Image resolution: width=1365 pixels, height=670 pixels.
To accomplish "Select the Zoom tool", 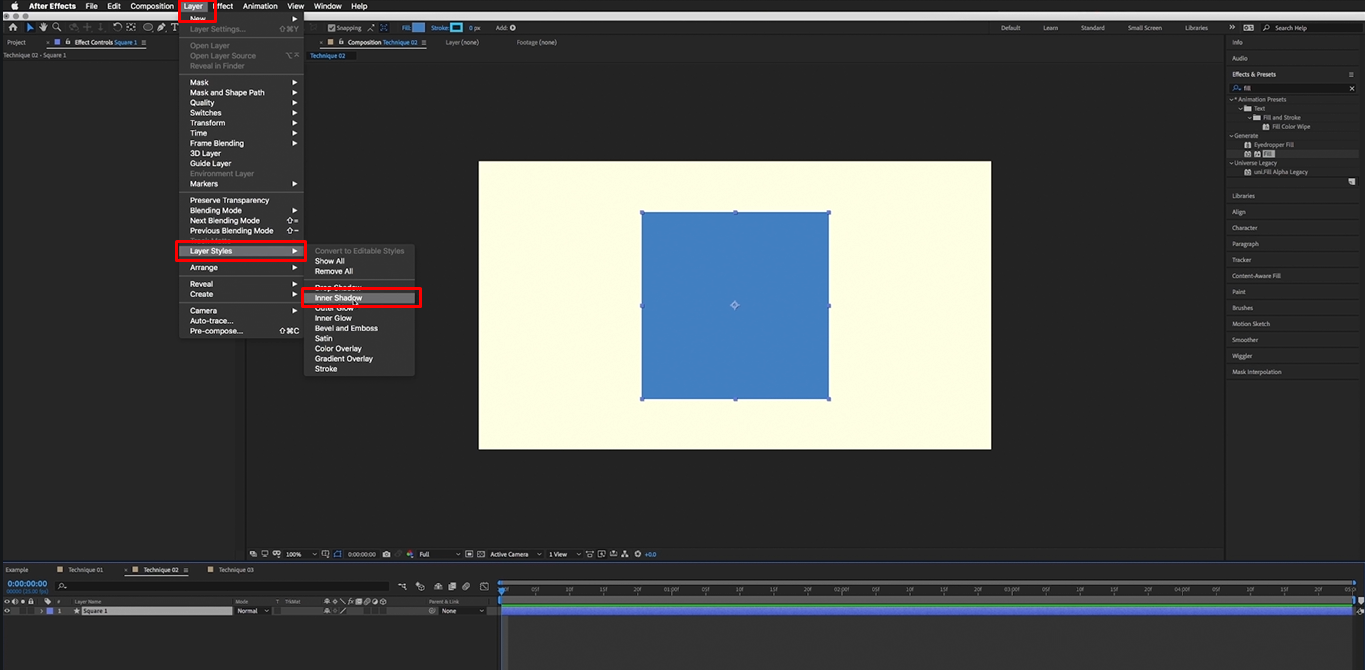I will 57,28.
